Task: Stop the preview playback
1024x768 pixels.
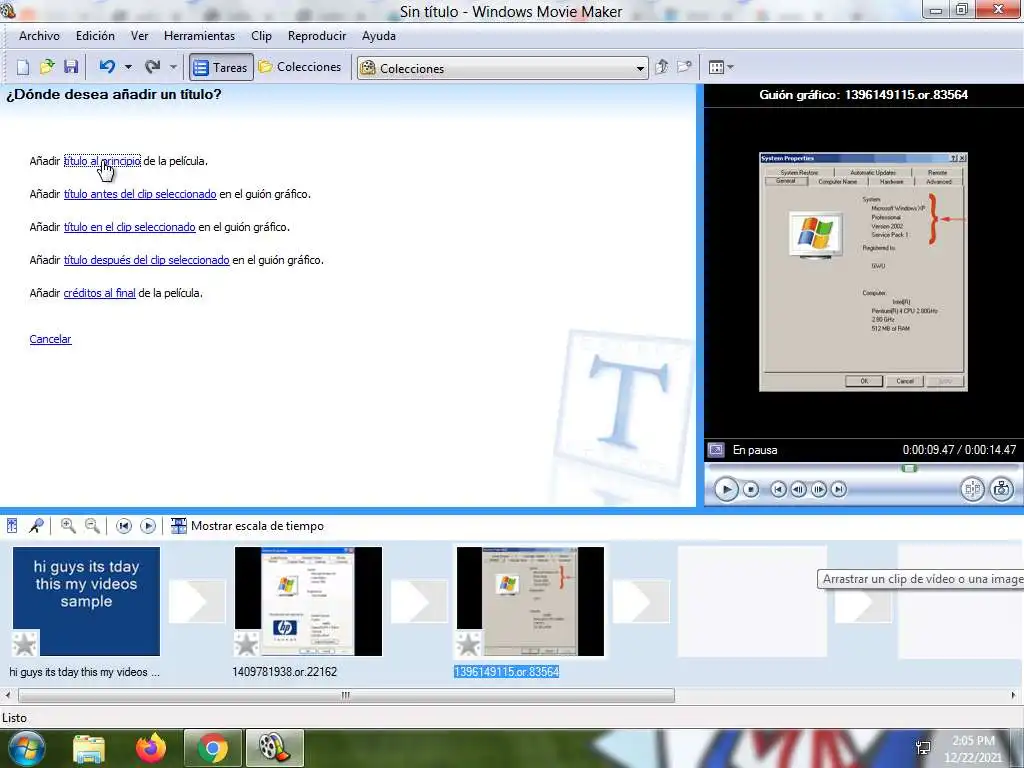Action: tap(751, 489)
